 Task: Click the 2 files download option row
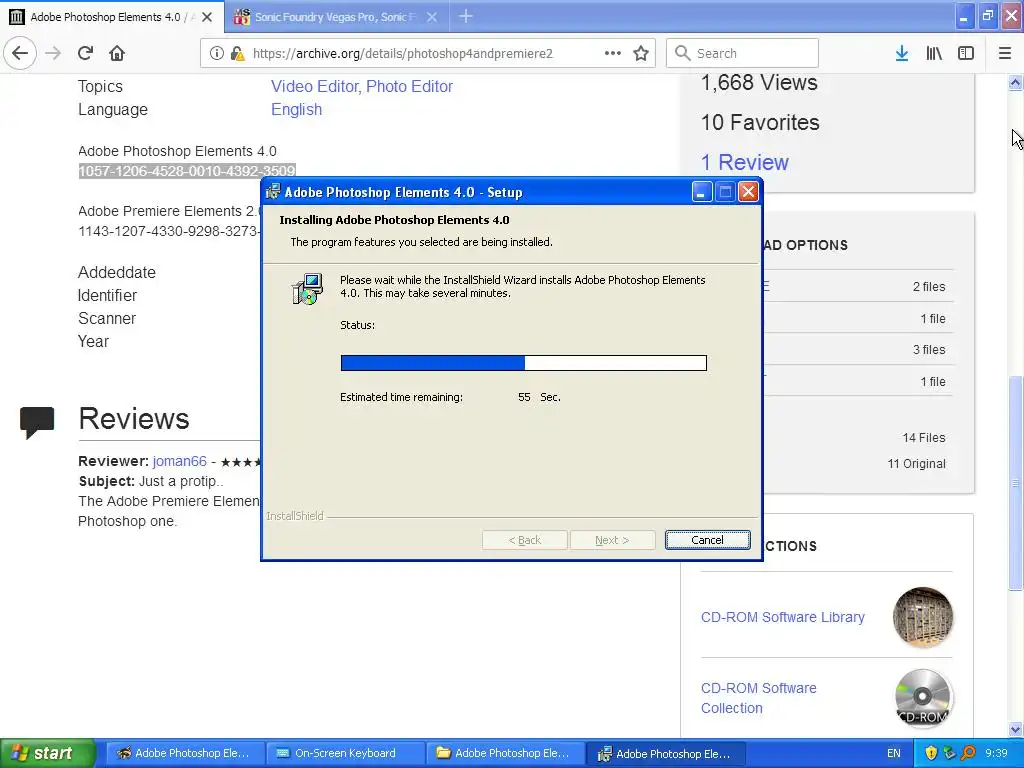coord(859,287)
